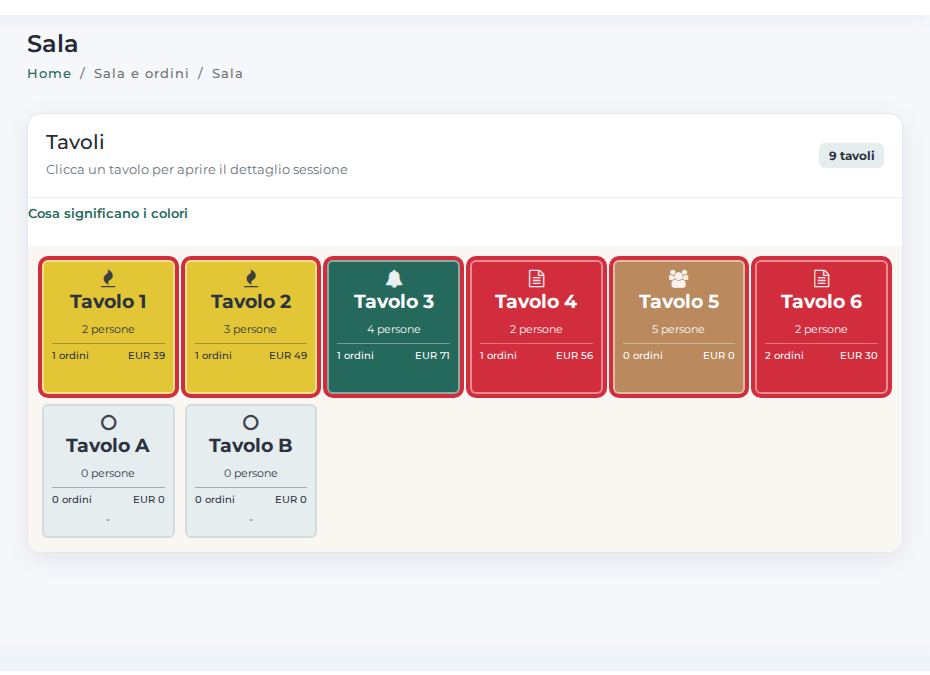This screenshot has width=930, height=675.
Task: Open the Tavolo B card title
Action: (x=251, y=445)
